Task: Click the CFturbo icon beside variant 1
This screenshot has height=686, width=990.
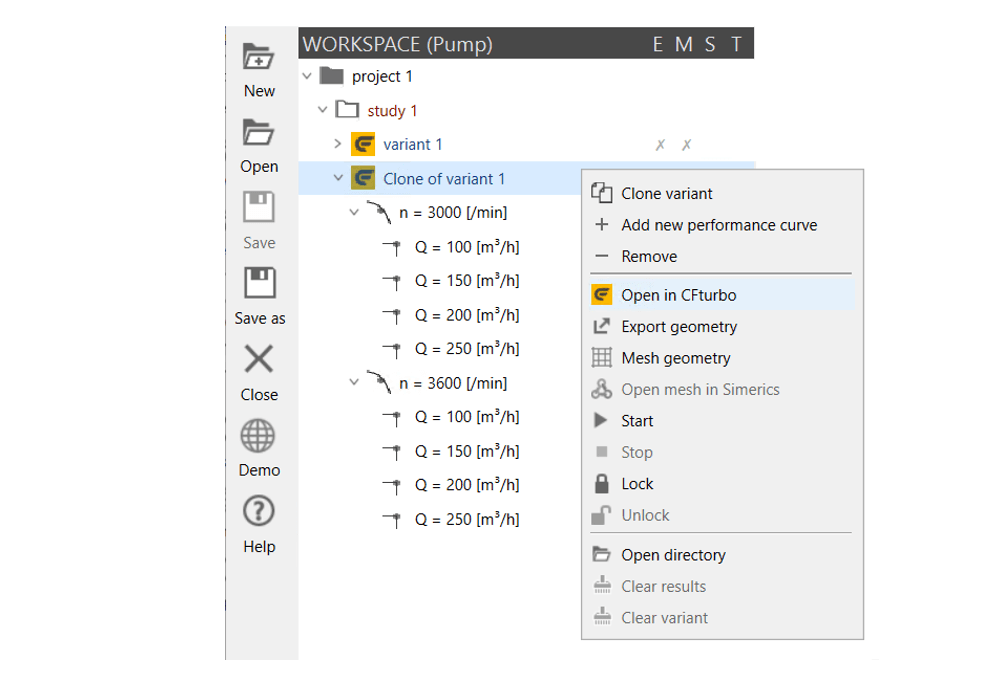Action: coord(363,145)
